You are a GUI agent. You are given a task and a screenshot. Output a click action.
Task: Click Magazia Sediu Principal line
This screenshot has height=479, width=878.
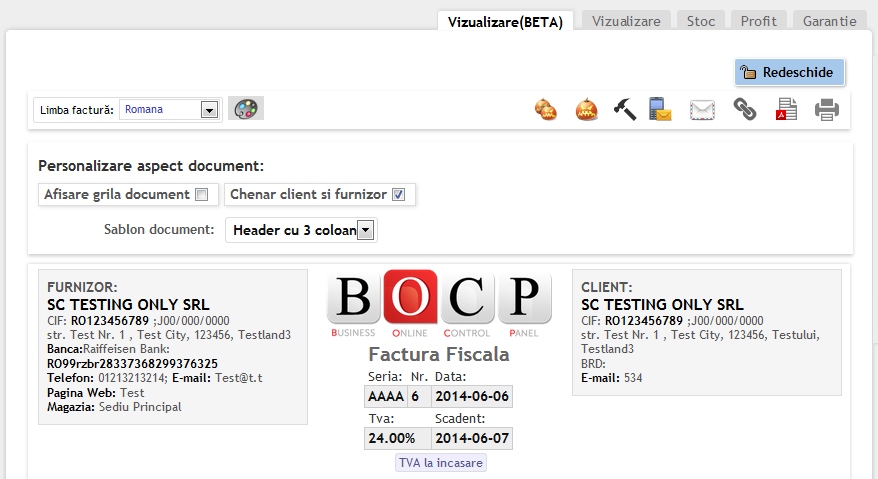tap(114, 407)
